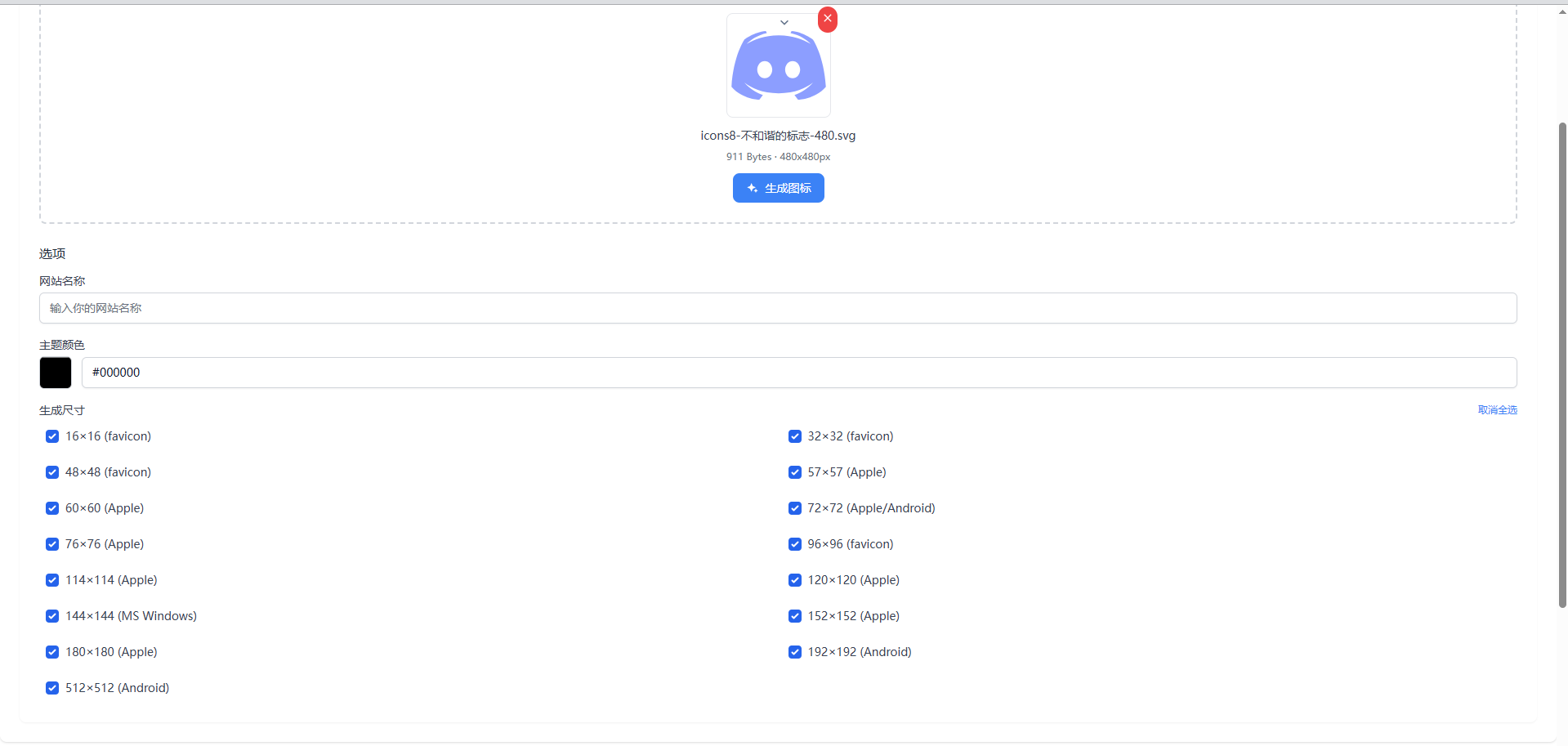The image size is (1568, 746).
Task: Toggle the 57×57 Apple size
Action: [x=794, y=472]
